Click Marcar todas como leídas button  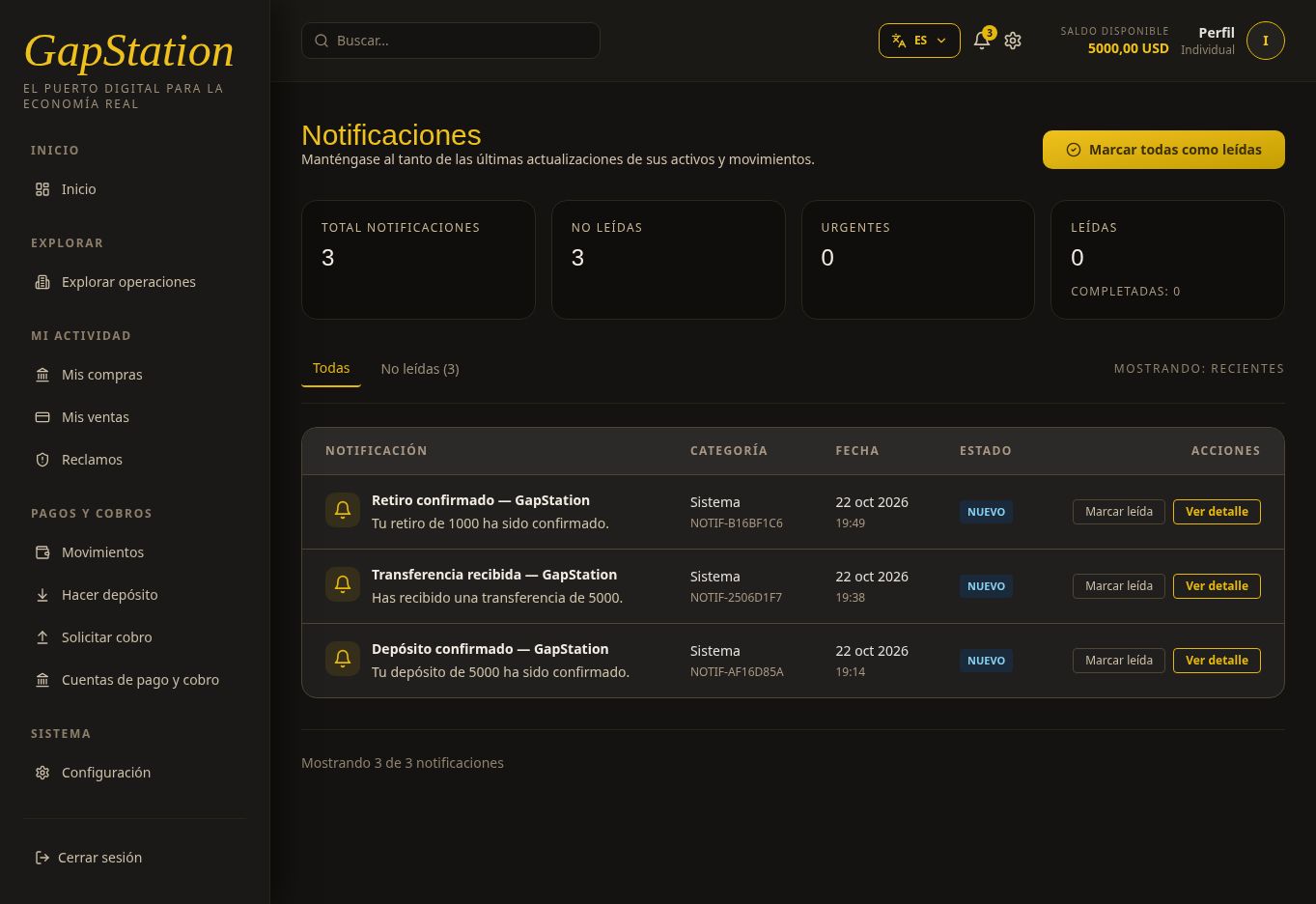(x=1163, y=150)
